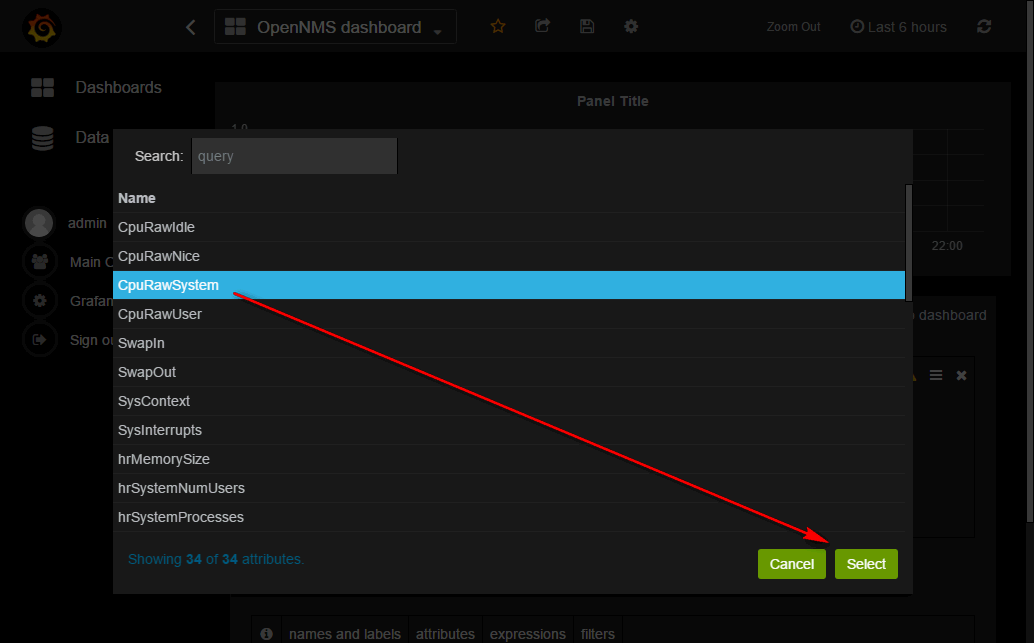Screen dimensions: 1034x643
Task: Select the SysContext attribute row
Action: tap(508, 401)
